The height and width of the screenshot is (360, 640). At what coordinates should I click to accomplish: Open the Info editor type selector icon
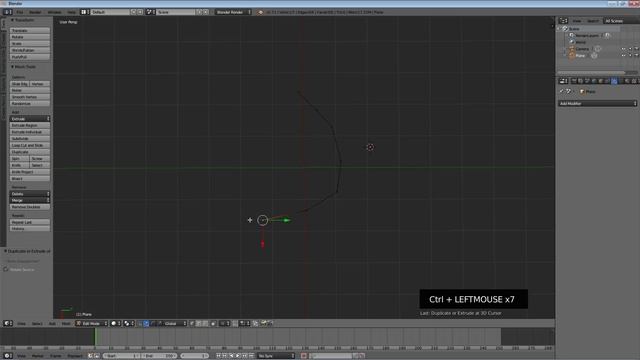pos(7,12)
